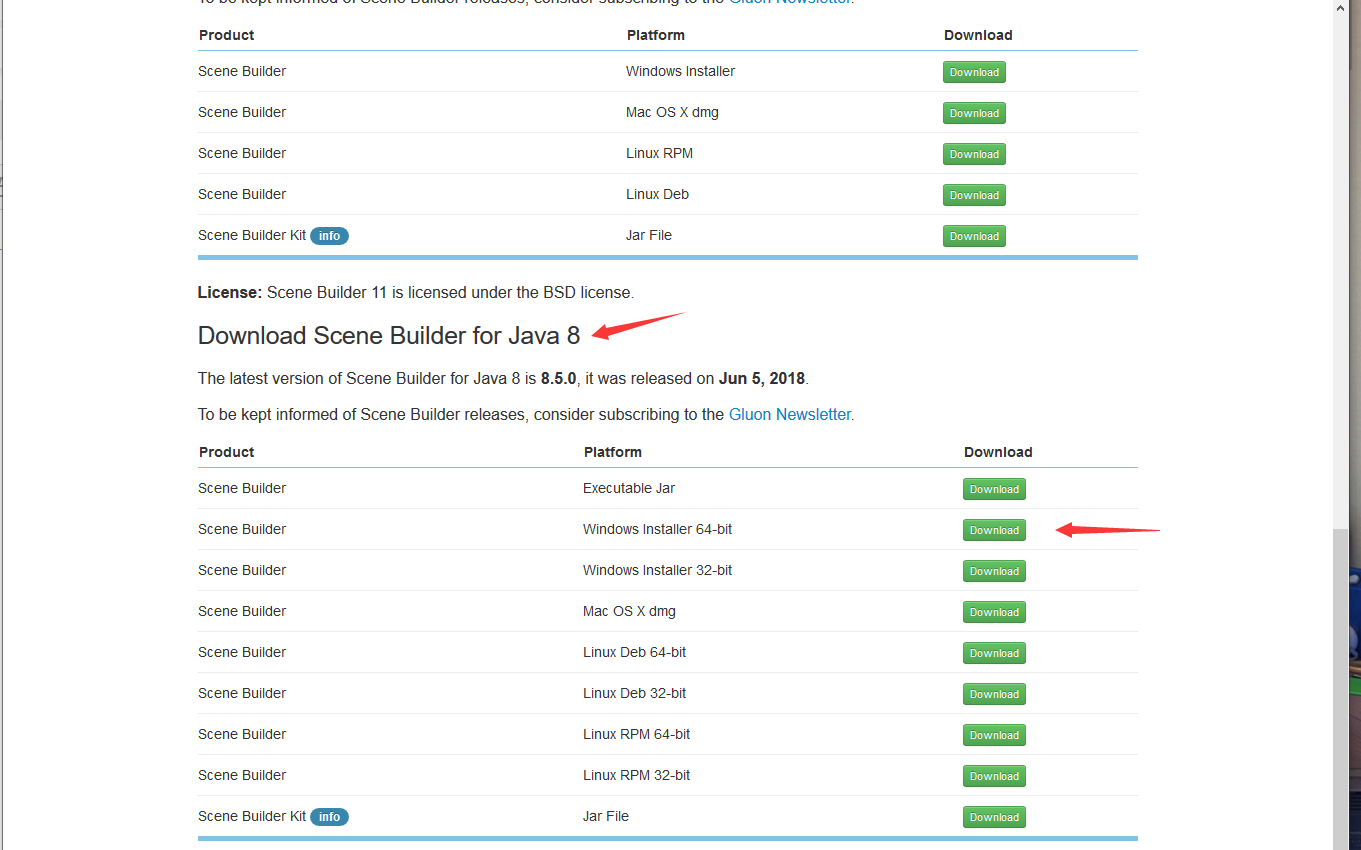
Task: Download Scene Builder Windows Installer
Action: coord(973,71)
